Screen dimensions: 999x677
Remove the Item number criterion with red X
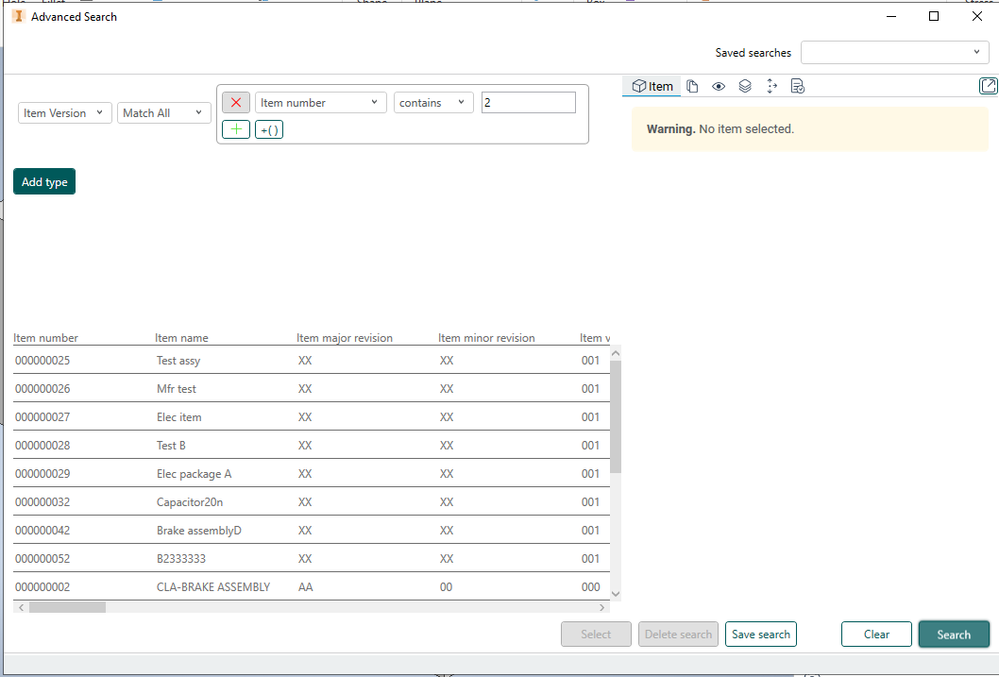[x=236, y=103]
